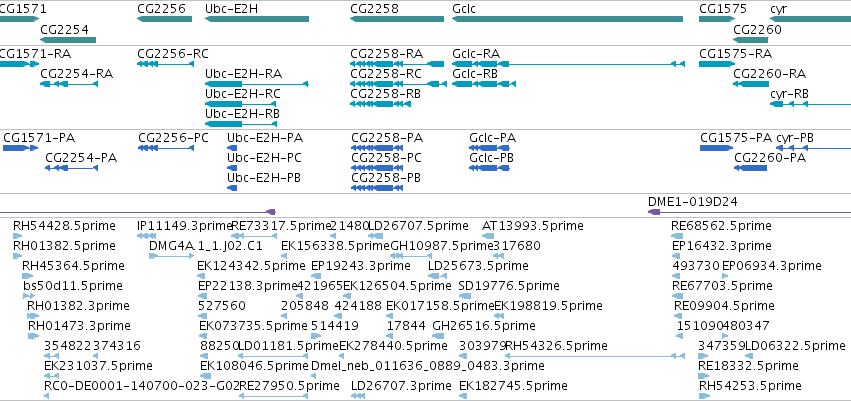Select the DME1-019D24 clone label
This screenshot has width=851, height=401.
pyautogui.click(x=693, y=202)
